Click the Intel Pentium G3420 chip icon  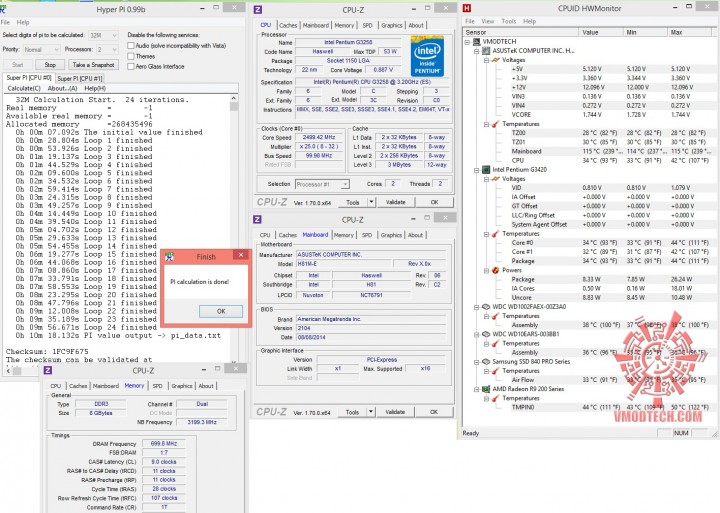pos(486,169)
